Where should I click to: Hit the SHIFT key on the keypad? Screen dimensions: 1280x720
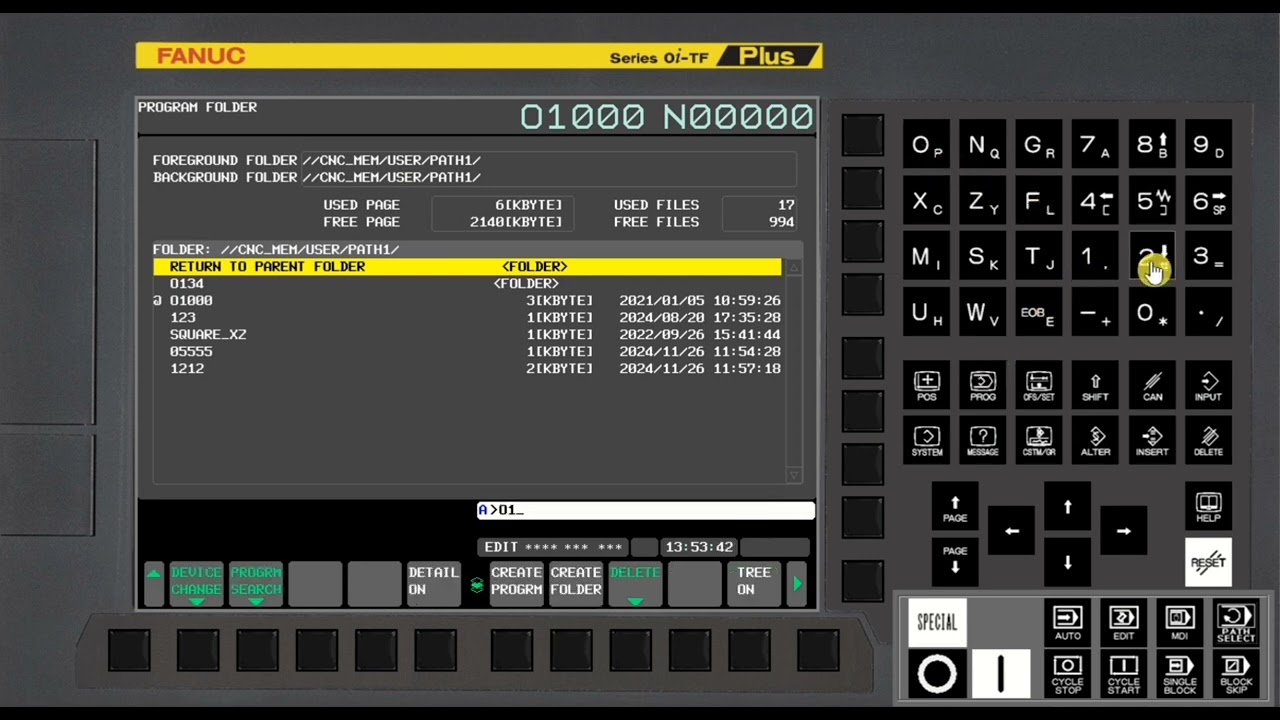1095,386
